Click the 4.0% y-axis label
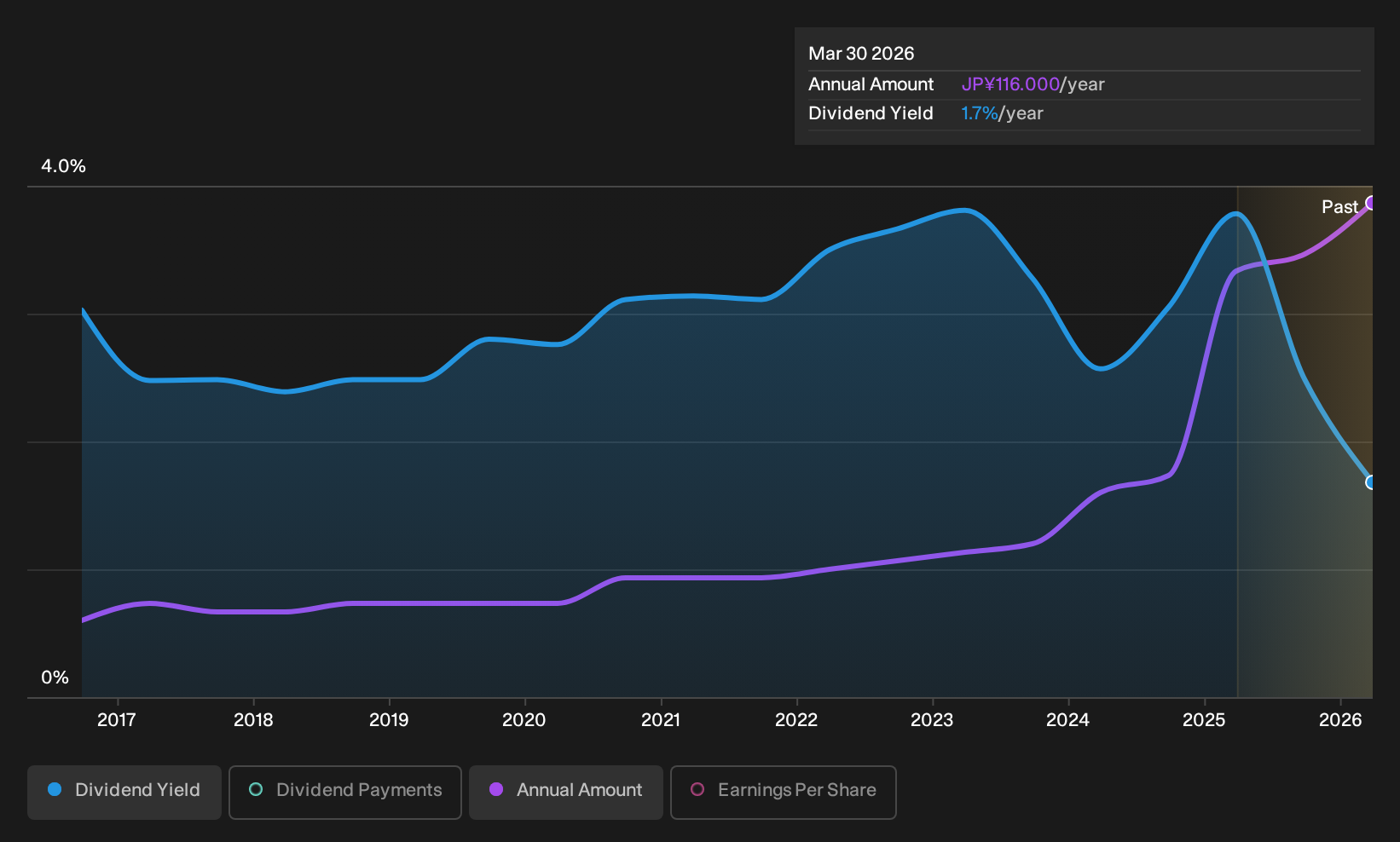 tap(64, 166)
